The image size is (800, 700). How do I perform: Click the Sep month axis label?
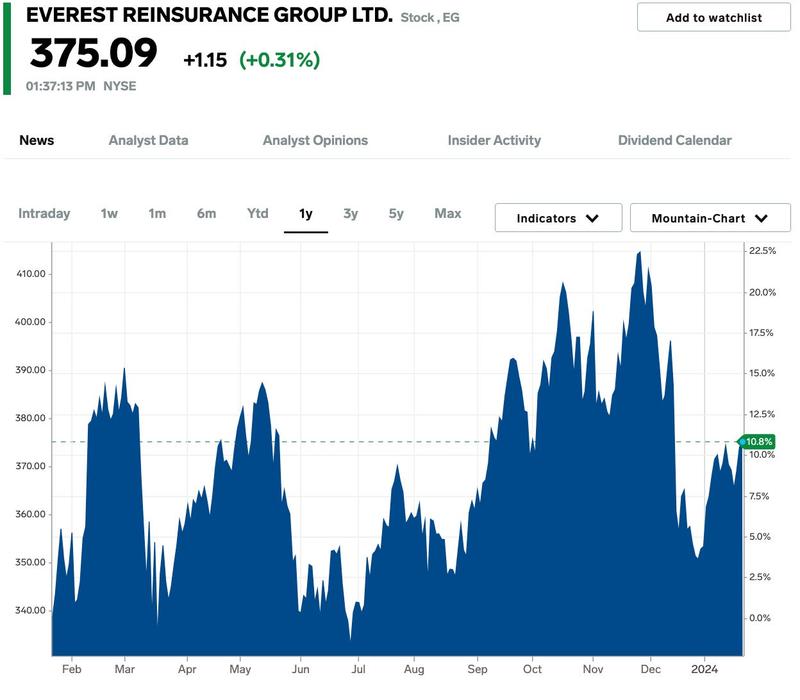pos(477,669)
